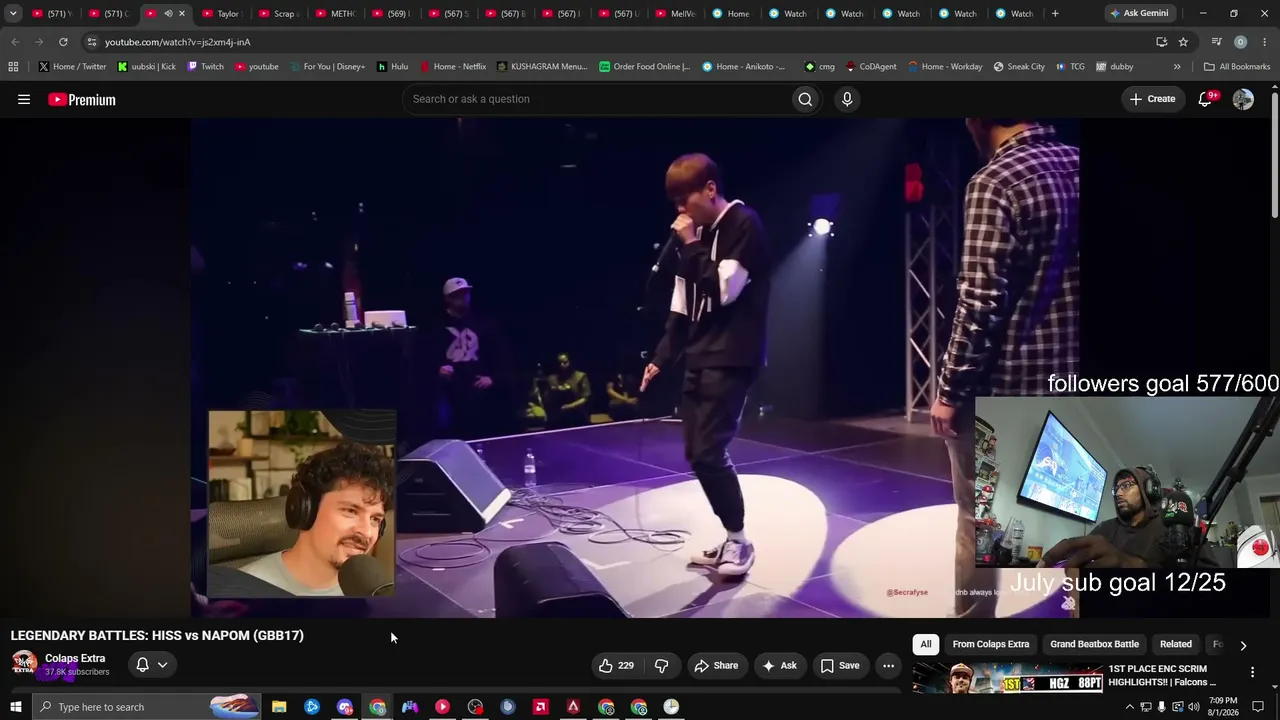Click the YouTube search magnifier button

click(805, 99)
